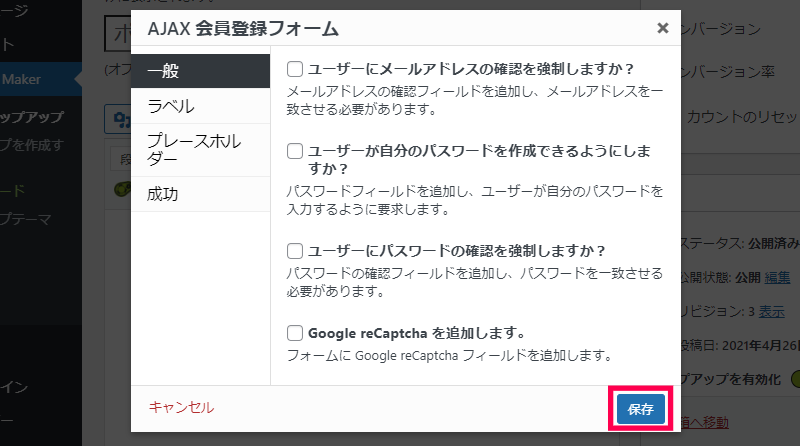Close the AJAX 会員登録フォーム dialog

(x=662, y=28)
